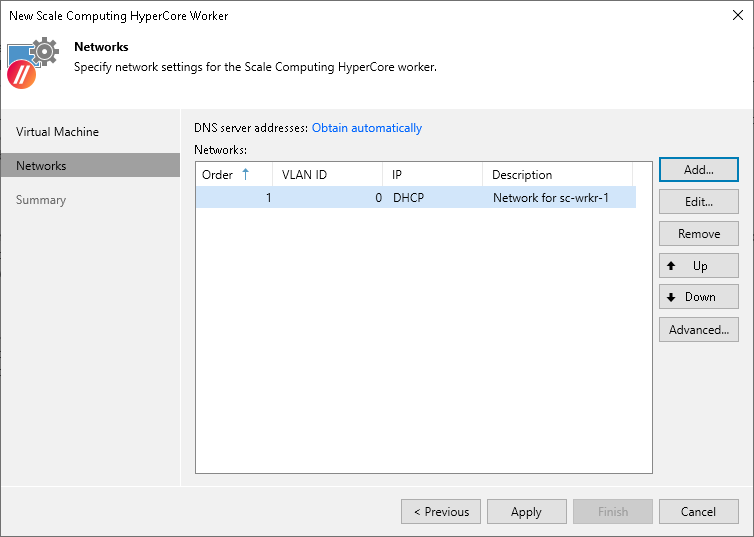The image size is (754, 537).
Task: Click the Obtain automatically DNS link
Action: click(367, 128)
